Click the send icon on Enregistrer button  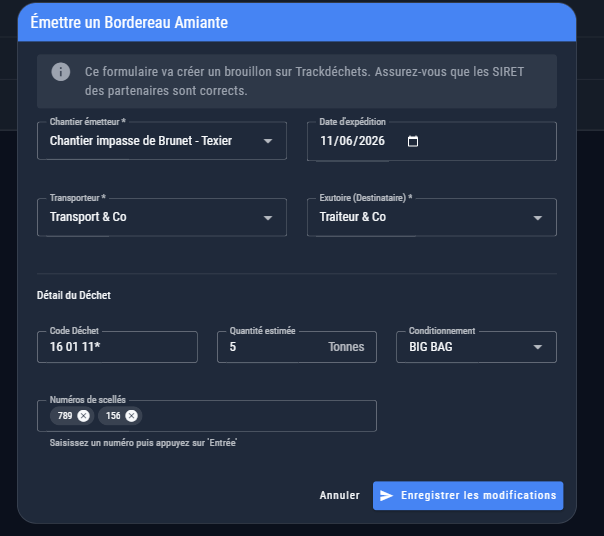pyautogui.click(x=386, y=496)
